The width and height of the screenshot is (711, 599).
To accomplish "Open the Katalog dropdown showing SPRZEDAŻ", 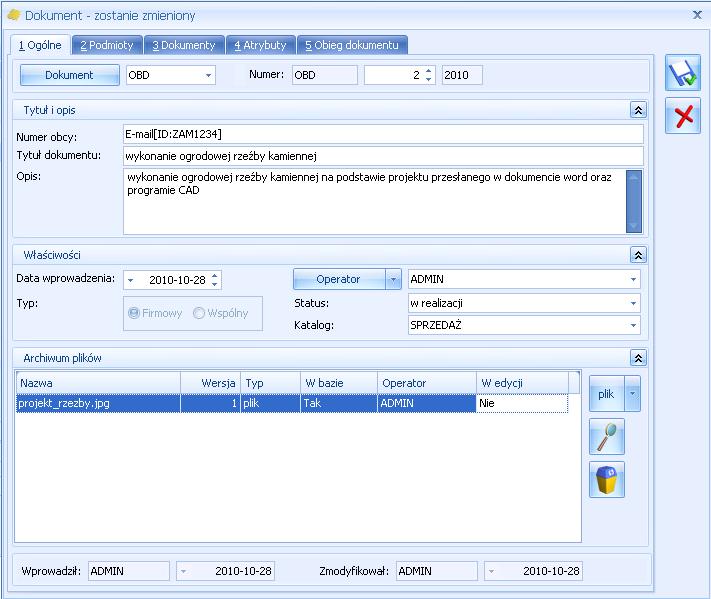I will (x=633, y=325).
